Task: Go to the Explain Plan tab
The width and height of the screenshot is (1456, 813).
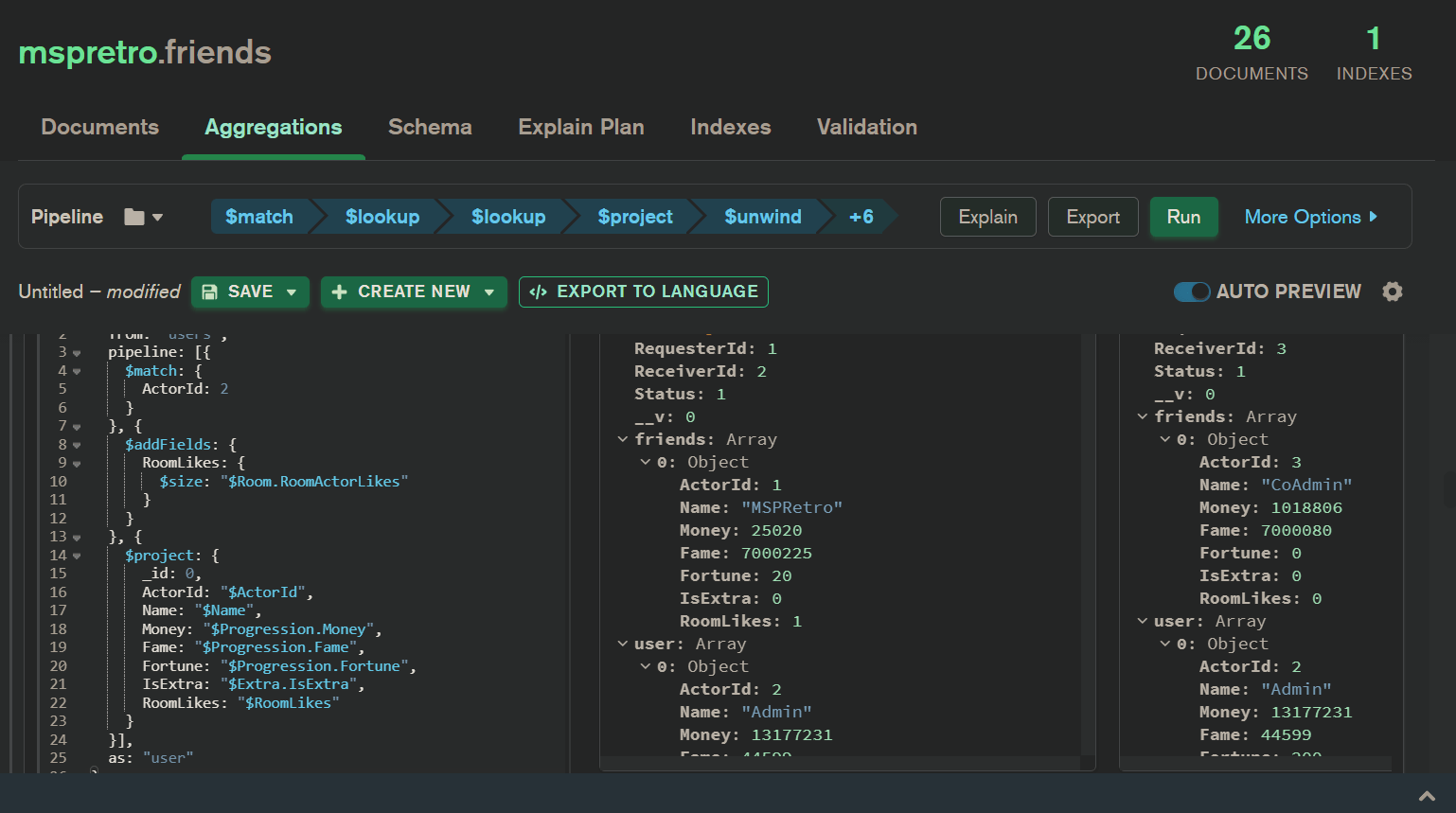Action: point(581,127)
